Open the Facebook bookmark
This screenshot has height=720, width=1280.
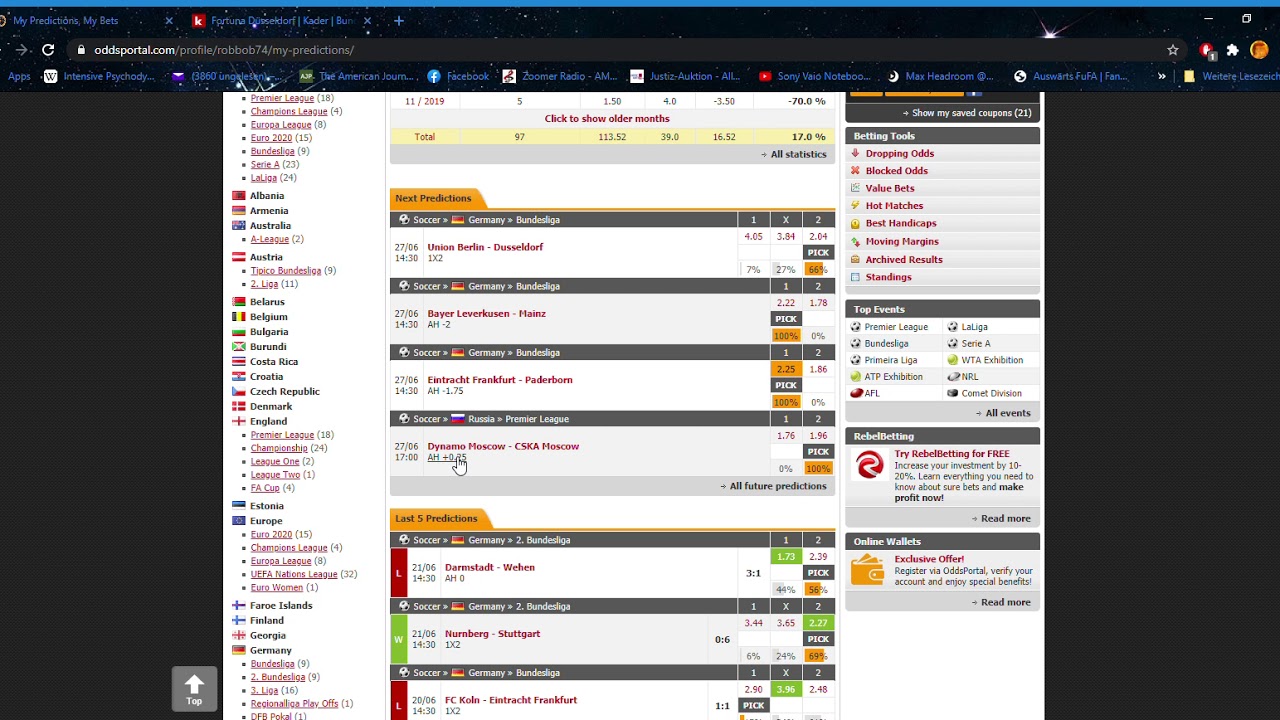click(x=458, y=76)
